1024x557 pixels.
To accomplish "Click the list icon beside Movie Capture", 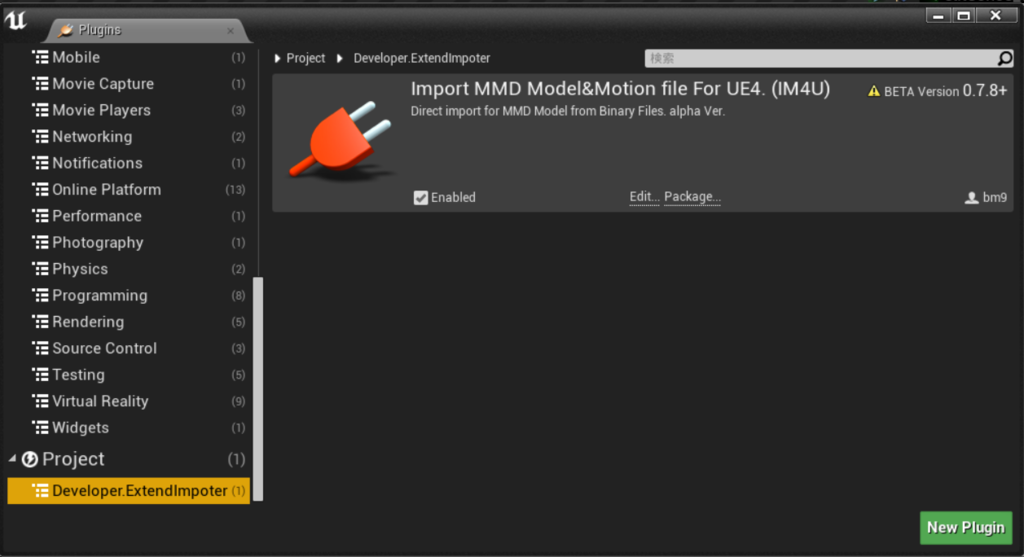I will click(x=40, y=84).
